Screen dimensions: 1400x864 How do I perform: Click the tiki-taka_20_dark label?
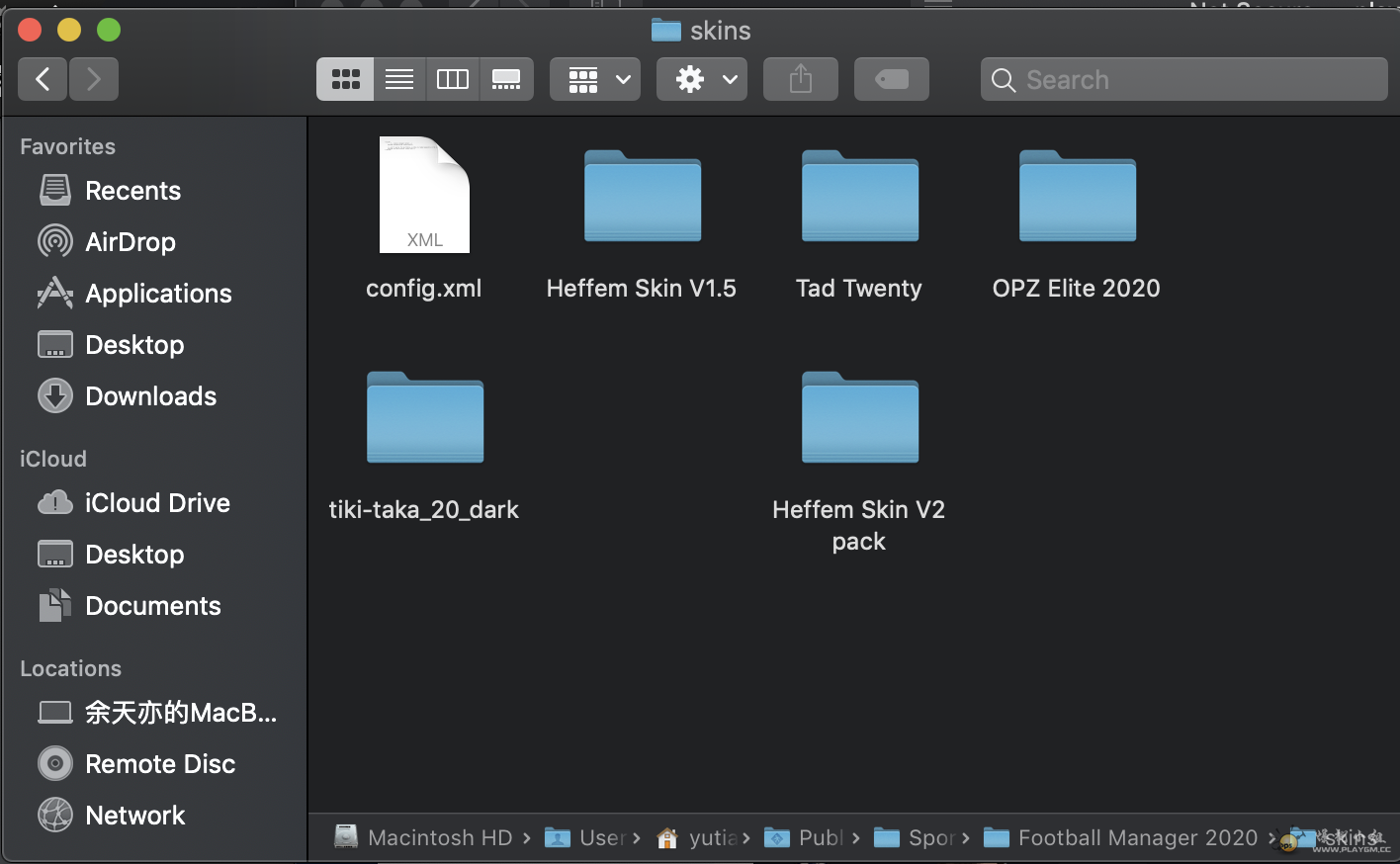[424, 510]
